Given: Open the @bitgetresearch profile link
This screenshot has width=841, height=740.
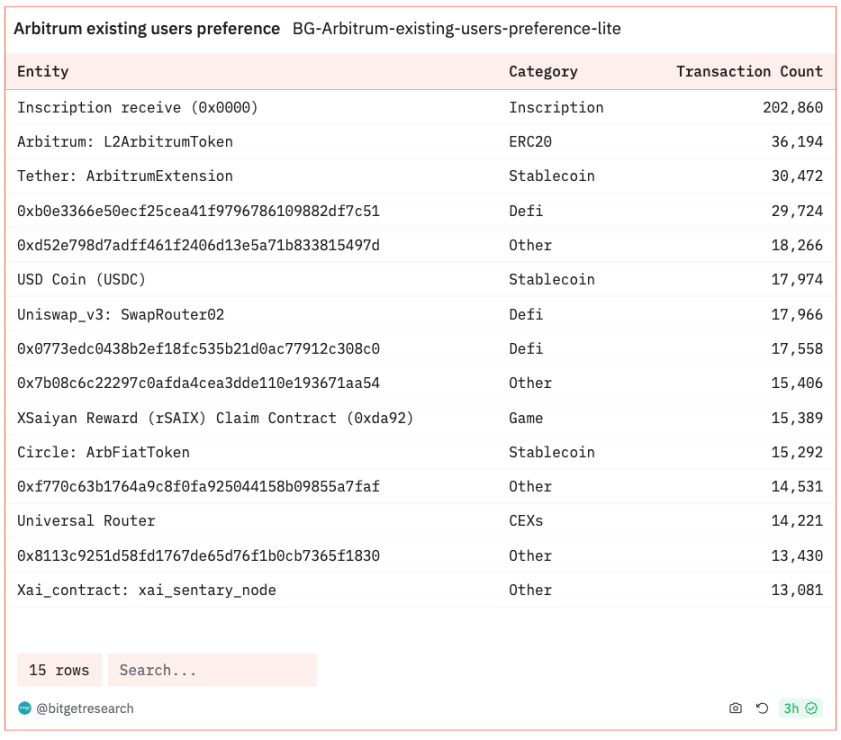Looking at the screenshot, I should pyautogui.click(x=85, y=708).
